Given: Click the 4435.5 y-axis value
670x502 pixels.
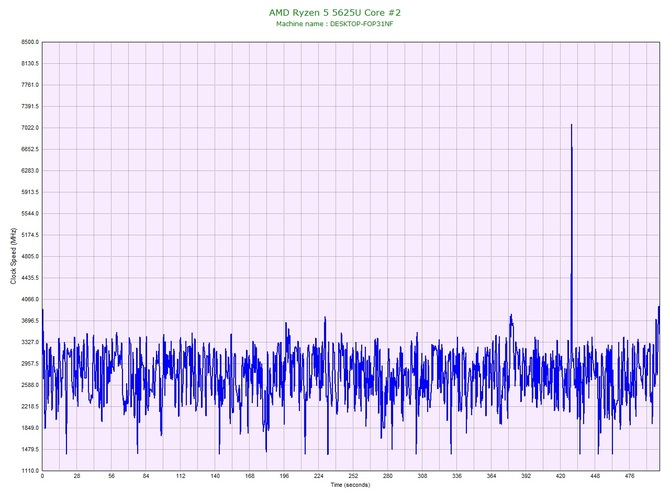Looking at the screenshot, I should coord(29,278).
